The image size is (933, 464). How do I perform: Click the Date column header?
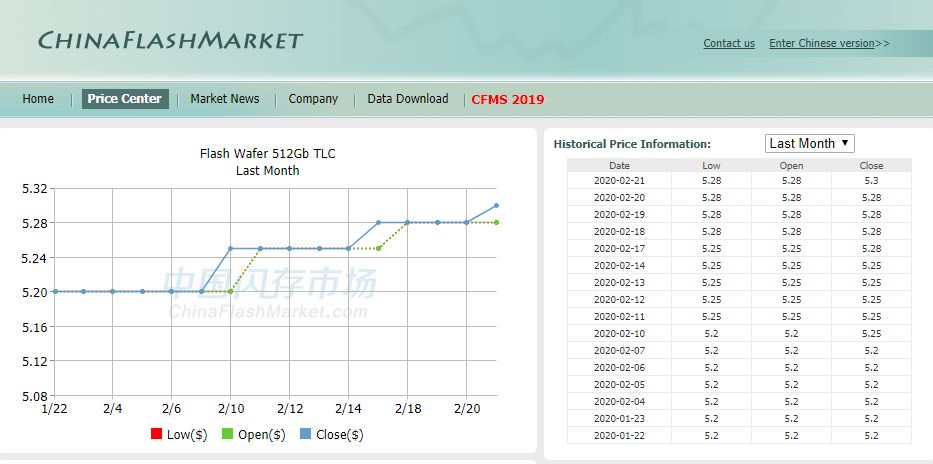pos(619,165)
